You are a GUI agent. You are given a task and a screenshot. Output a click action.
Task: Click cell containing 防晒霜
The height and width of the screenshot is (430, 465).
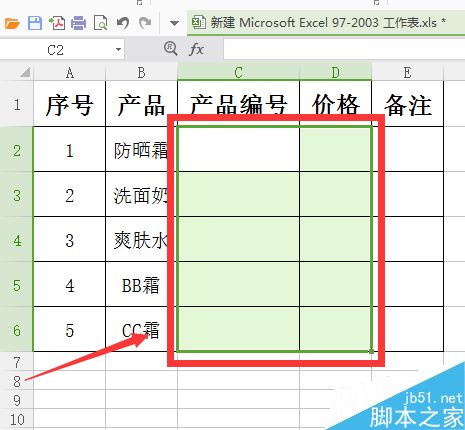(x=141, y=149)
